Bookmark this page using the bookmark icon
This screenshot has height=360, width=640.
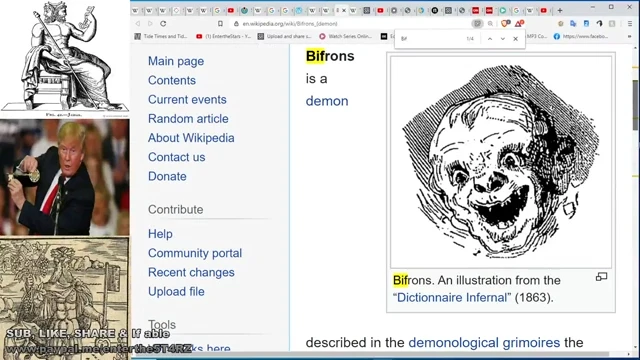[x=220, y=24]
